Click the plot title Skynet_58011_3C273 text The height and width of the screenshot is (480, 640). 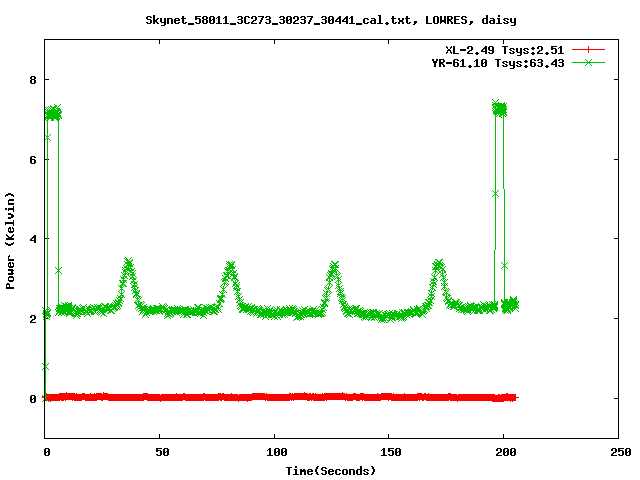pyautogui.click(x=331, y=20)
